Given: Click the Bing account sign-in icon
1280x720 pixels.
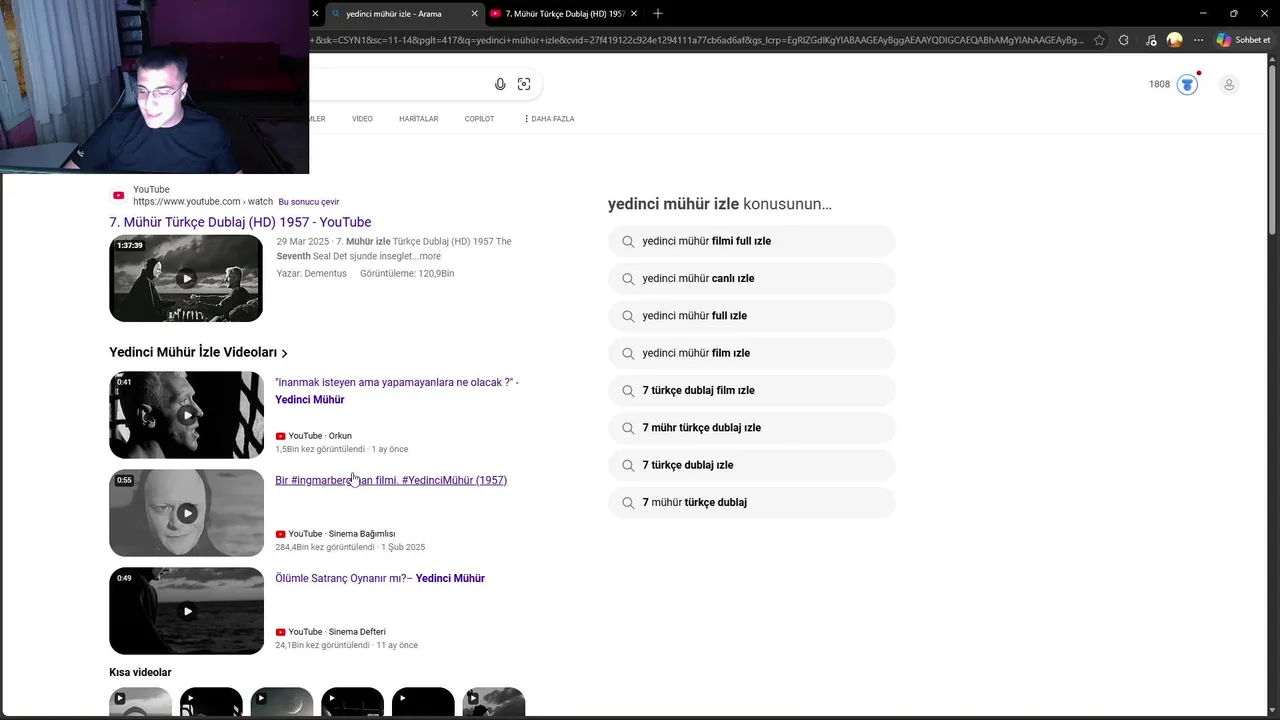Looking at the screenshot, I should 1229,85.
